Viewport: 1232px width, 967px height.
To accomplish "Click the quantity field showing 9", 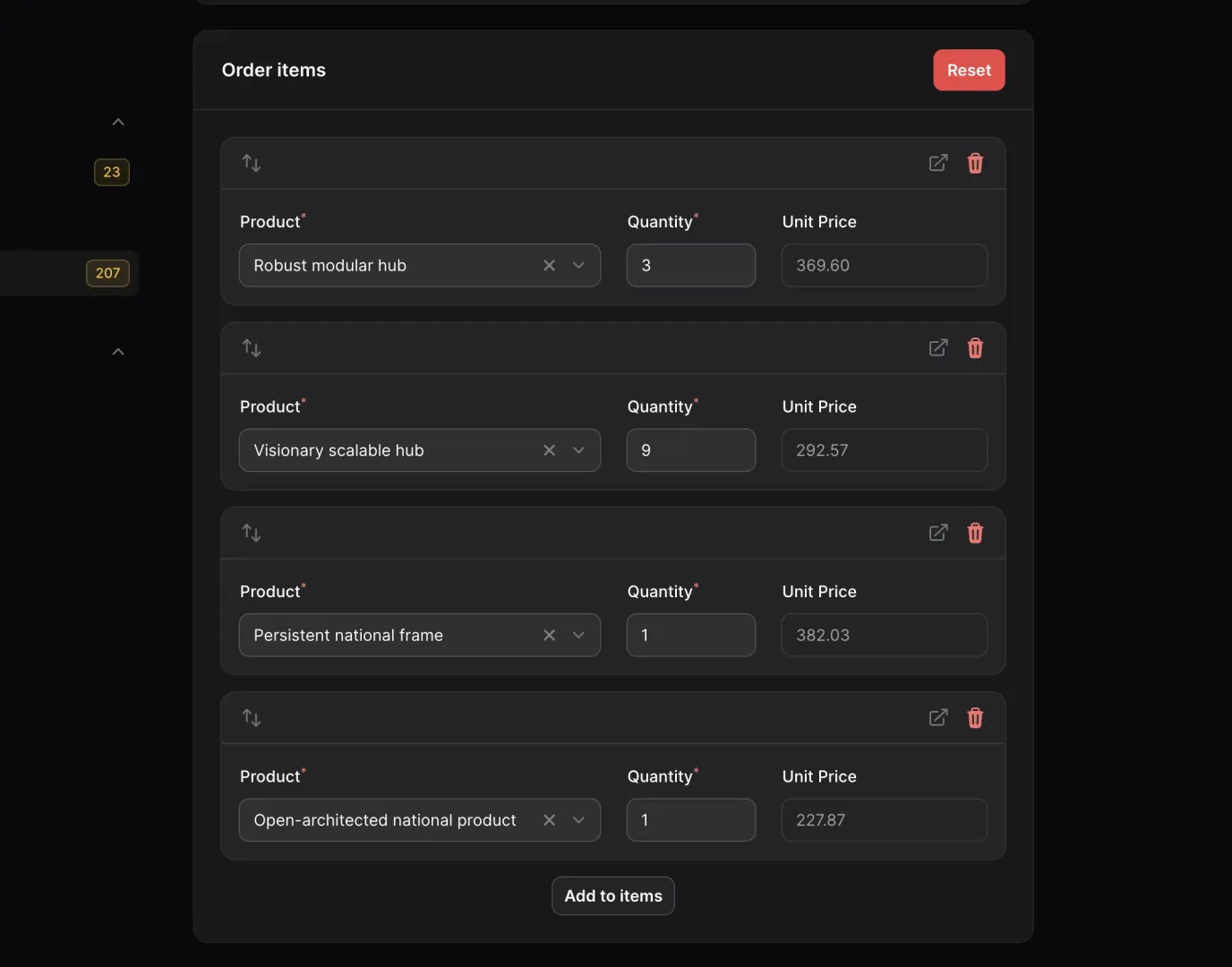I will click(690, 450).
